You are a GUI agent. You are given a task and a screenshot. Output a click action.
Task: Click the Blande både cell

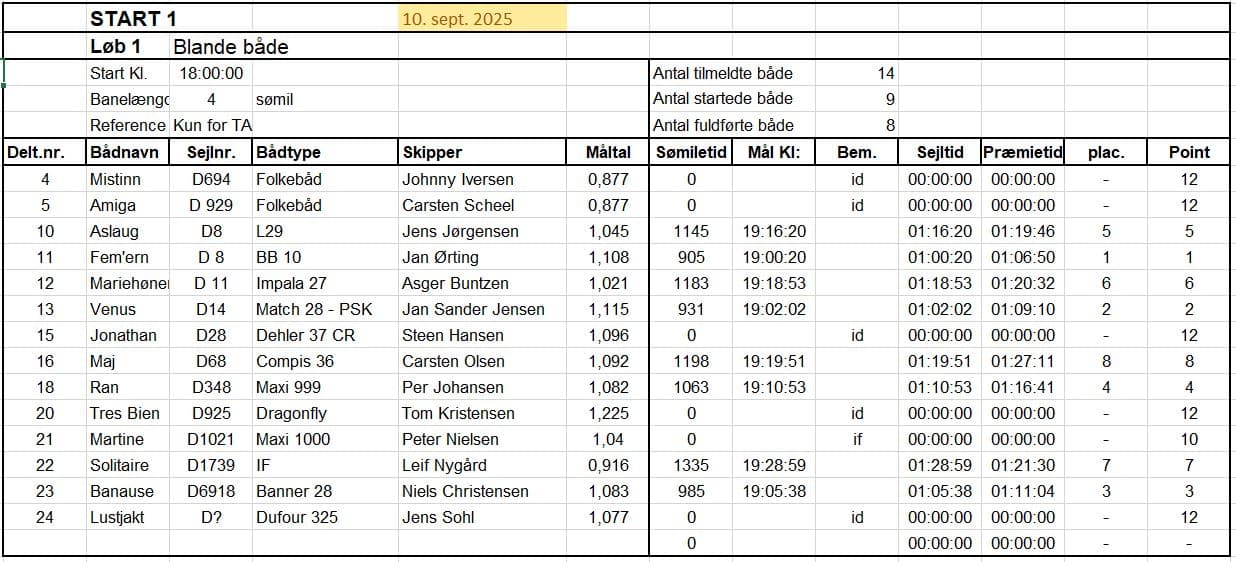click(x=231, y=47)
